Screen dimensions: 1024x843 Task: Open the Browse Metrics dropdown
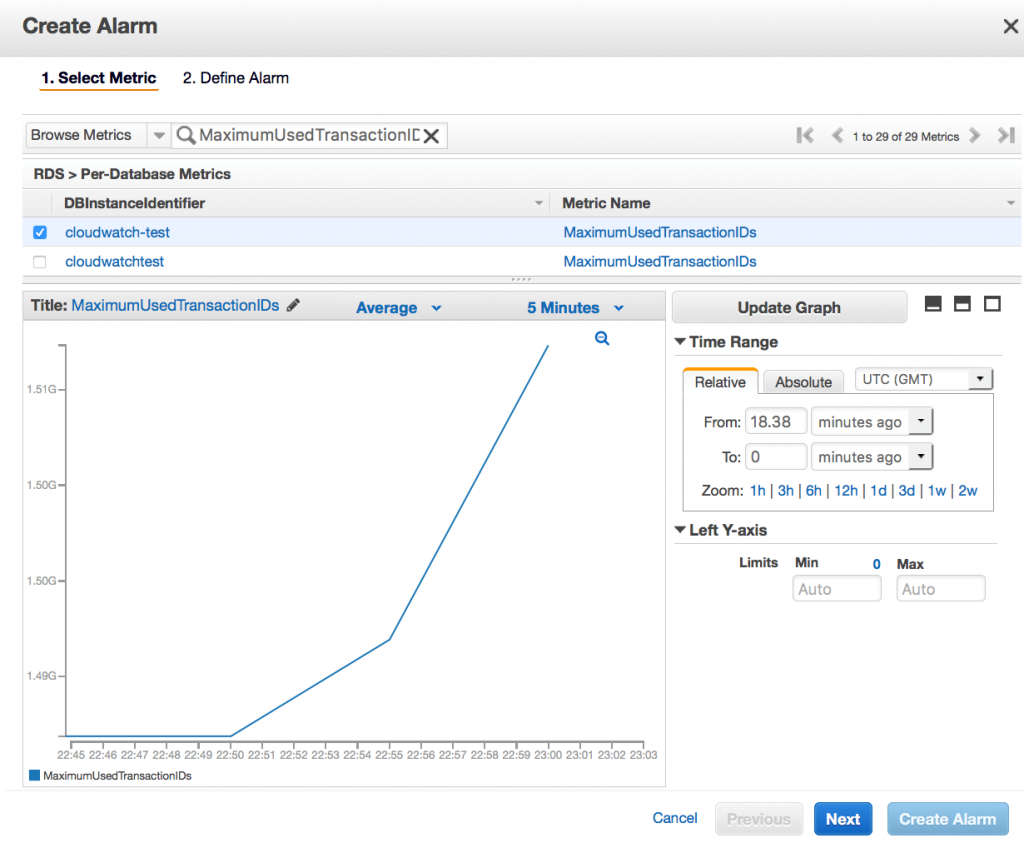159,135
